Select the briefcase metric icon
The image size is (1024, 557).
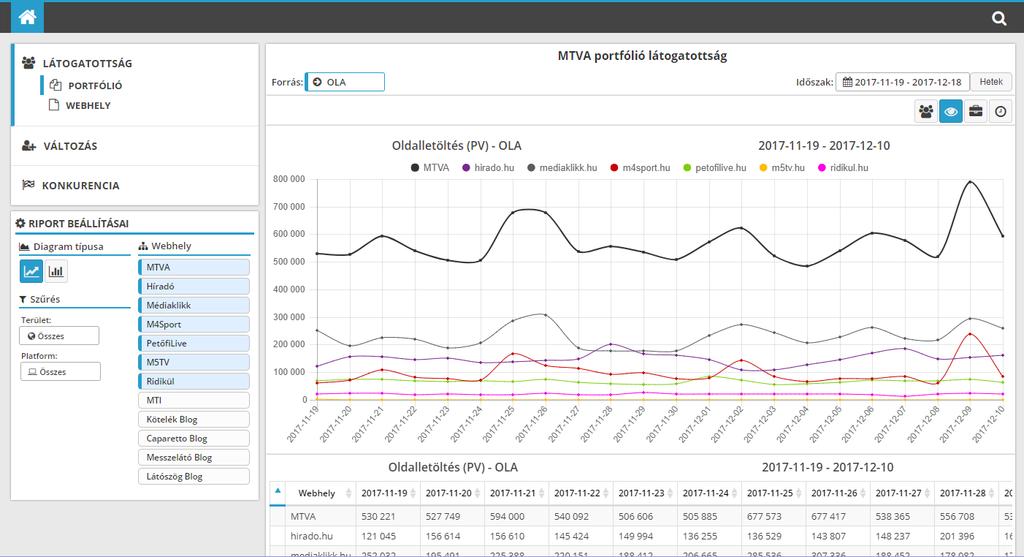(976, 112)
